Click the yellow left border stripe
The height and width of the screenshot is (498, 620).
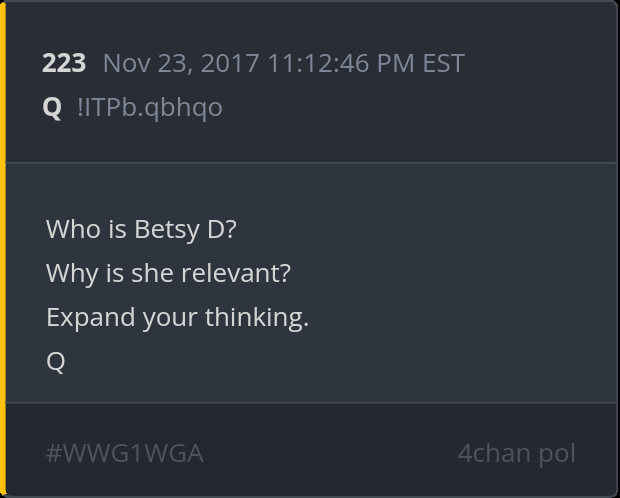point(3,249)
